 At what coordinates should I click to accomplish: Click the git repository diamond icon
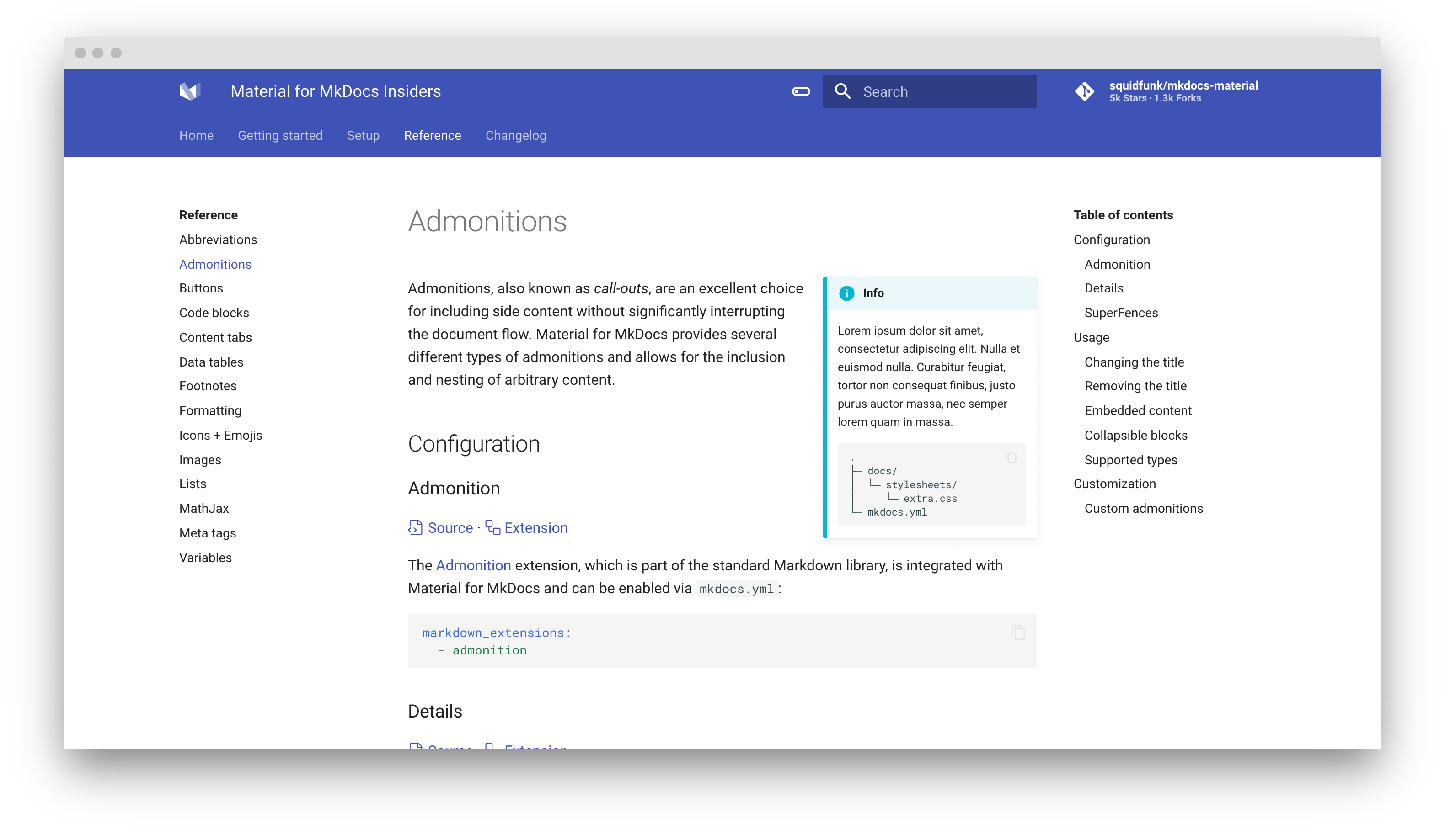point(1084,91)
